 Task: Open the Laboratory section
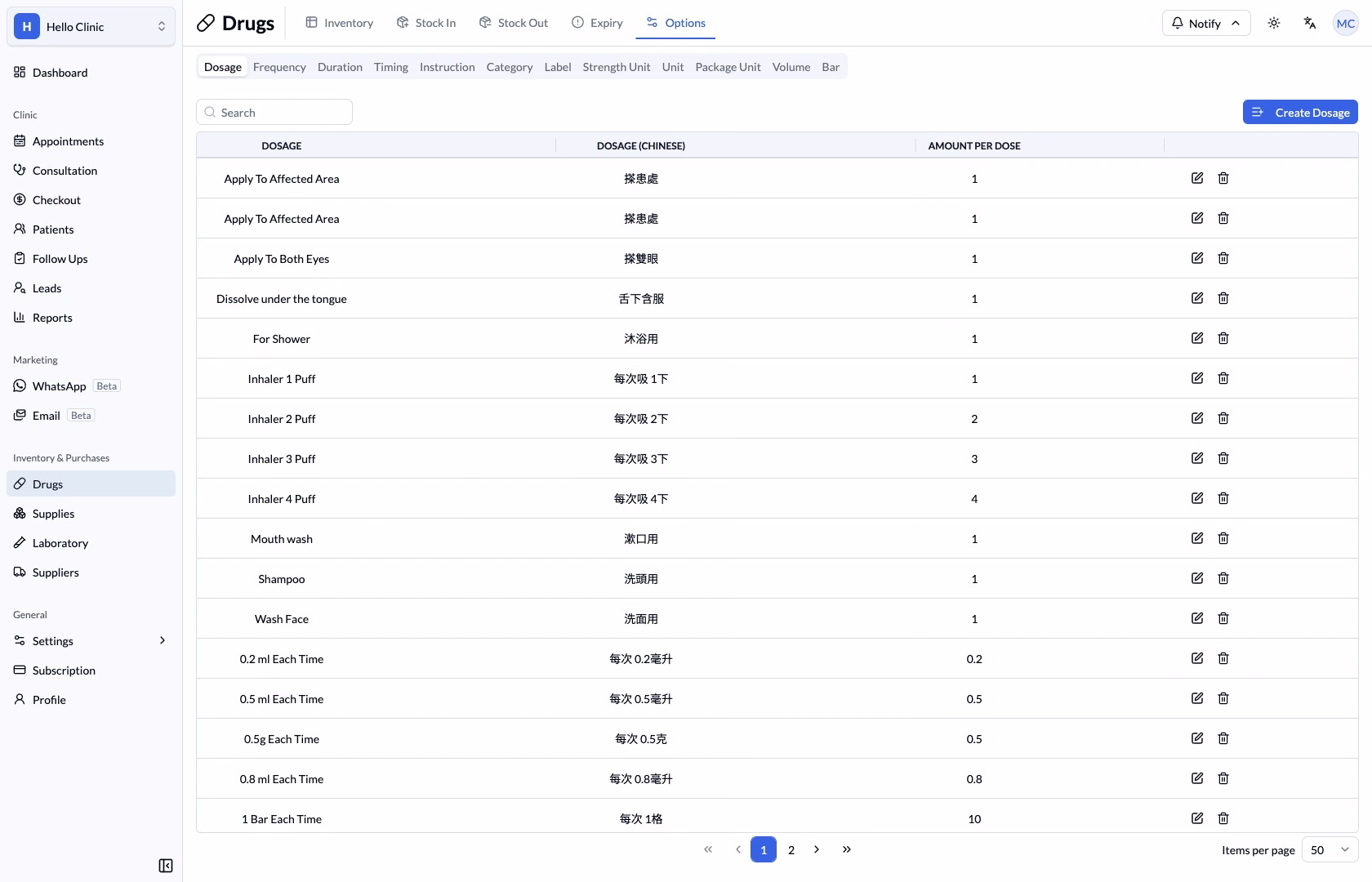(x=91, y=543)
